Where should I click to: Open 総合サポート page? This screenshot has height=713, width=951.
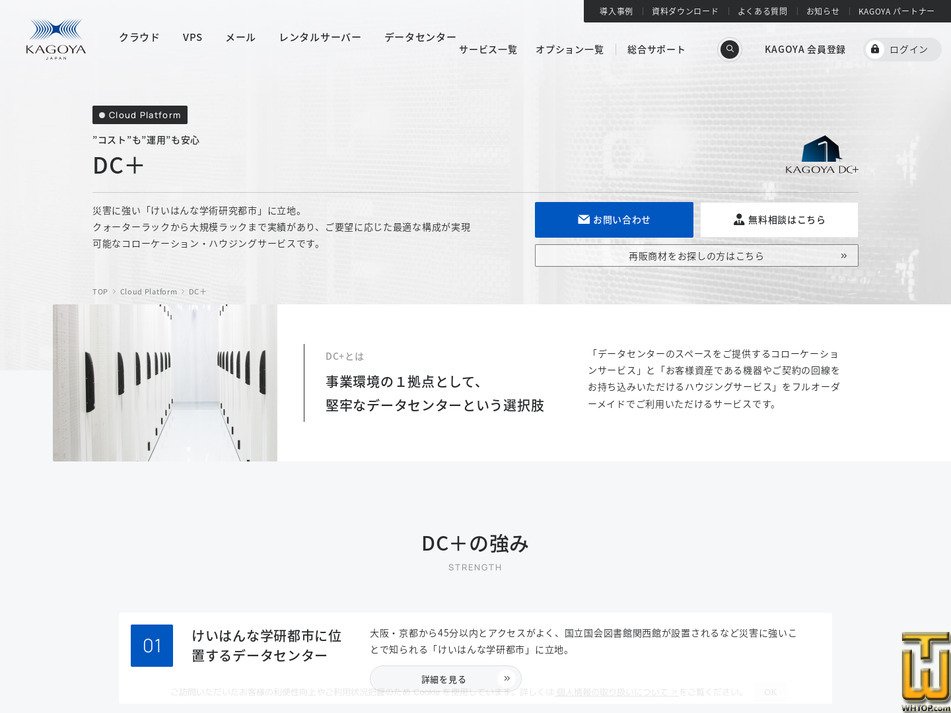click(656, 50)
